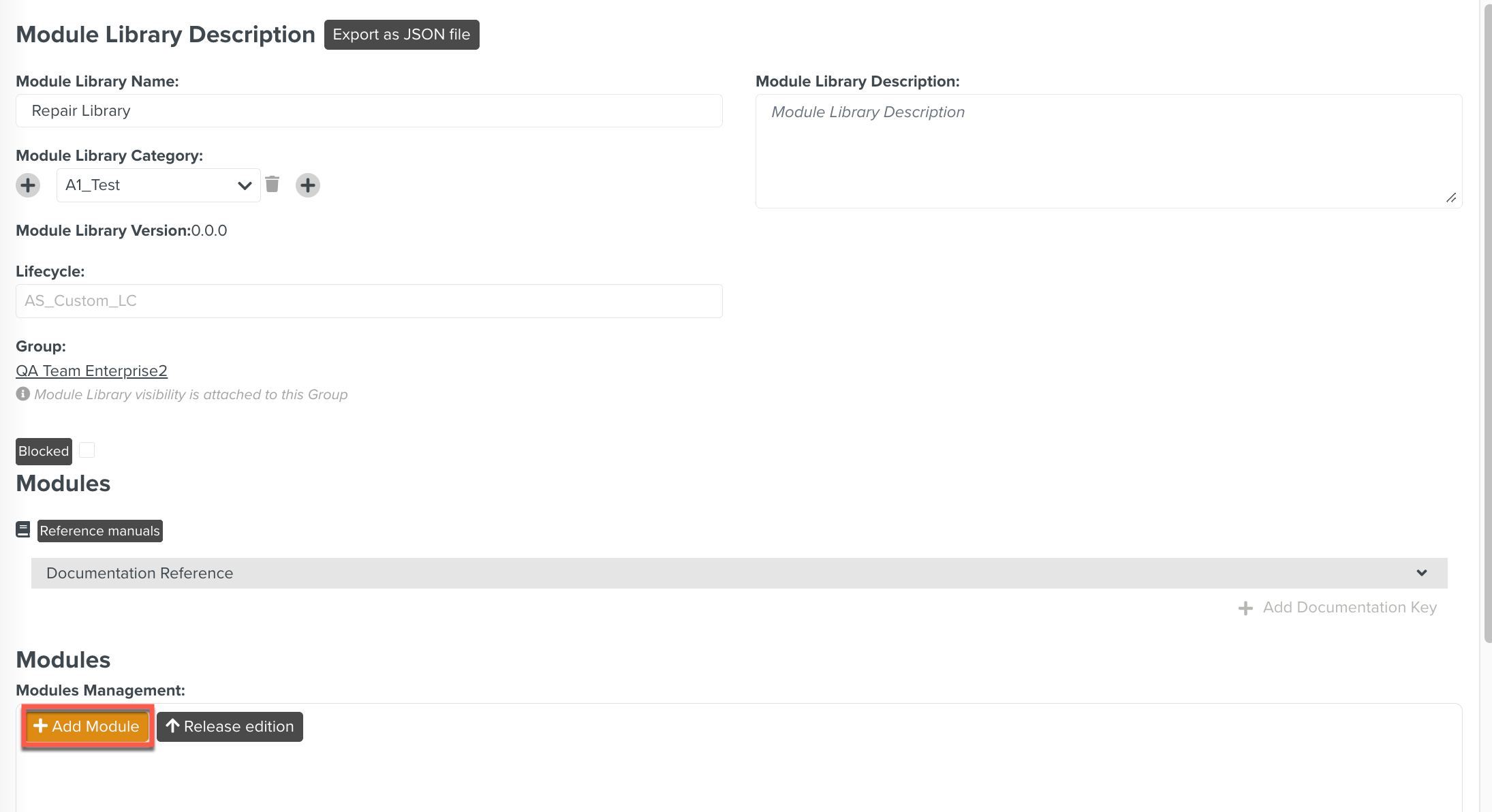Image resolution: width=1492 pixels, height=812 pixels.
Task: Click plus icon right of trash icon
Action: click(x=308, y=185)
